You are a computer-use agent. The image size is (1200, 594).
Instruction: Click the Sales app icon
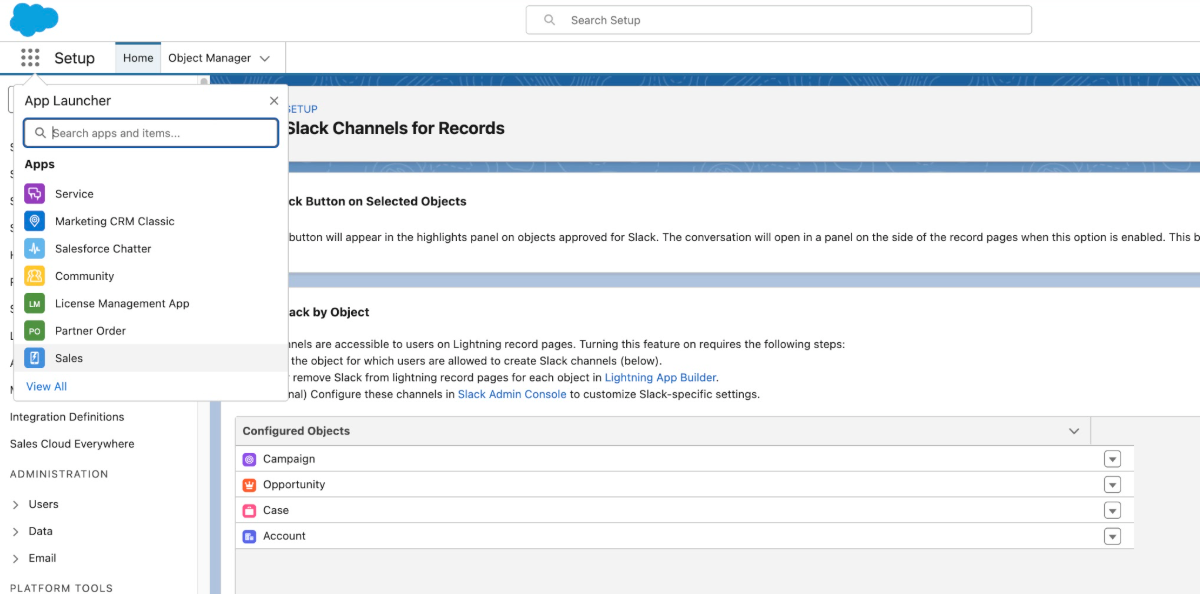pos(35,358)
